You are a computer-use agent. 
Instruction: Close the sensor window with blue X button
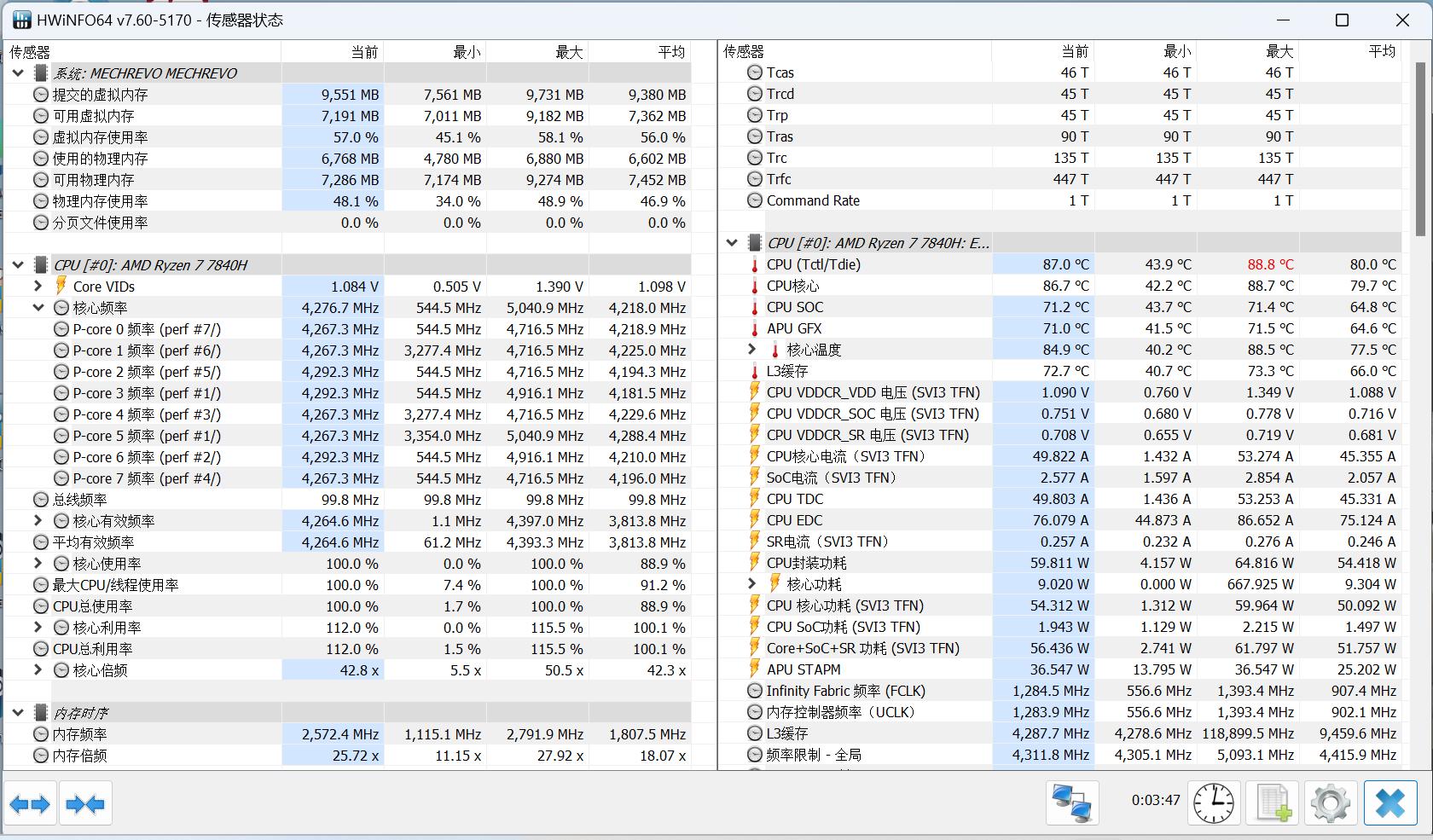click(1389, 802)
